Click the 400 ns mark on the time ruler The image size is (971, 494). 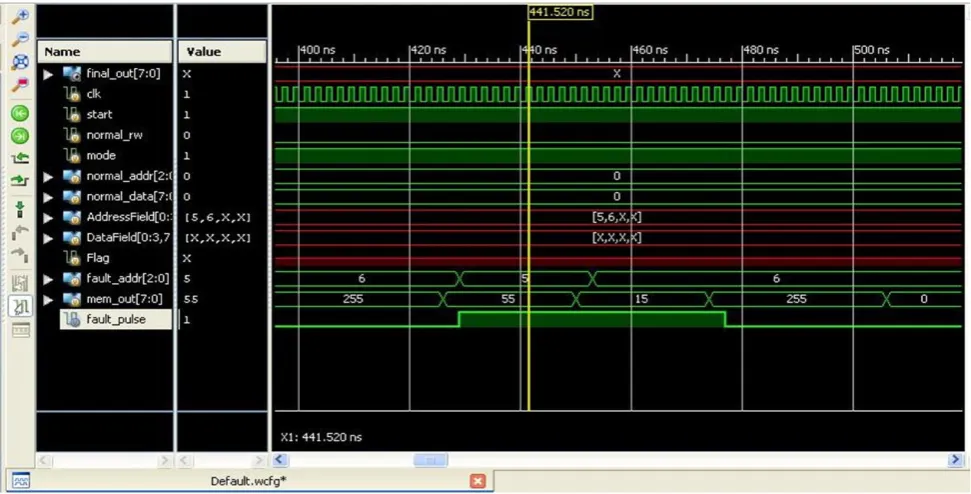point(317,50)
